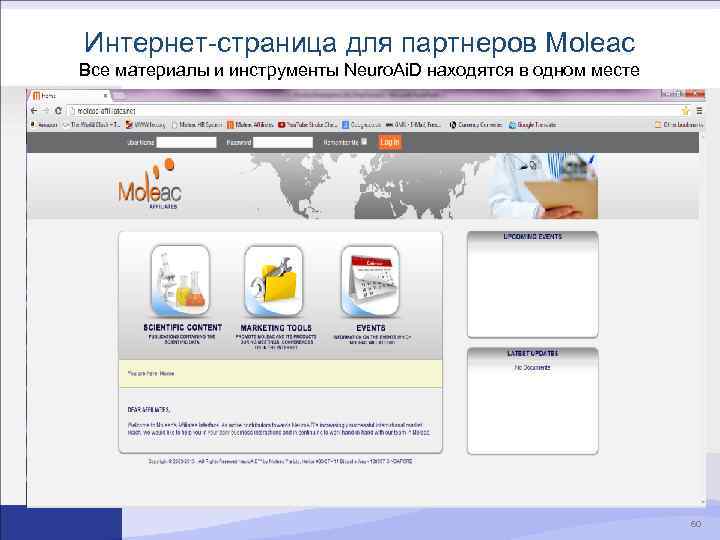The image size is (720, 540).
Task: Reload the page with the refresh icon
Action: tap(58, 111)
